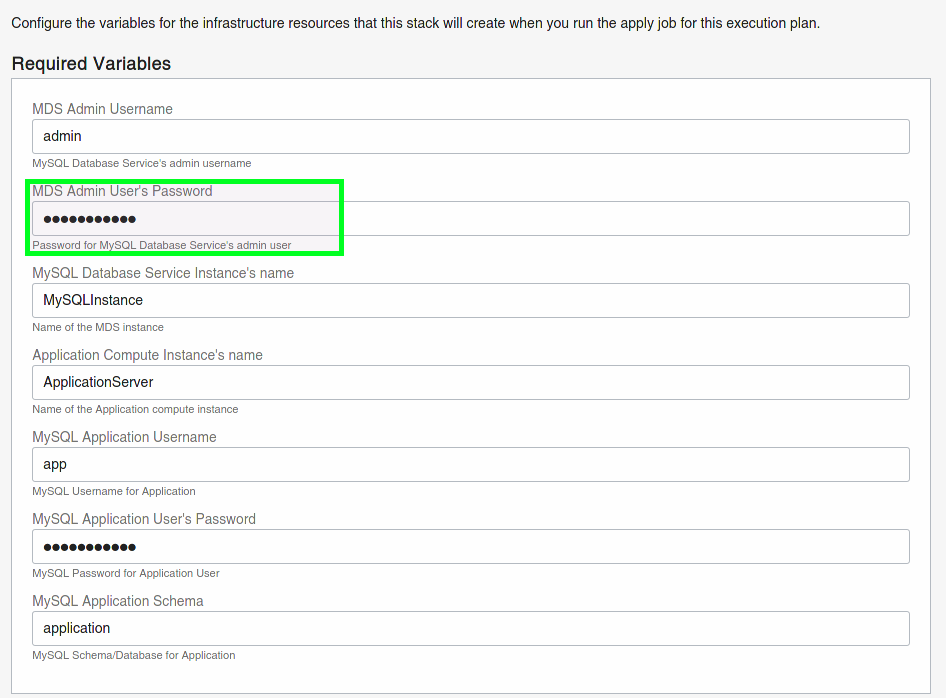Click the "MDS Admin User's Password" label
946x698 pixels.
coord(122,191)
